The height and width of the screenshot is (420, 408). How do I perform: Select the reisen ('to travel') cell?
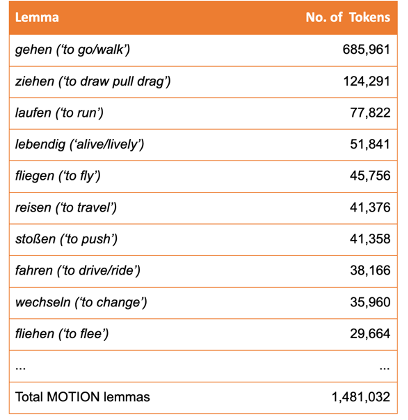pyautogui.click(x=66, y=208)
